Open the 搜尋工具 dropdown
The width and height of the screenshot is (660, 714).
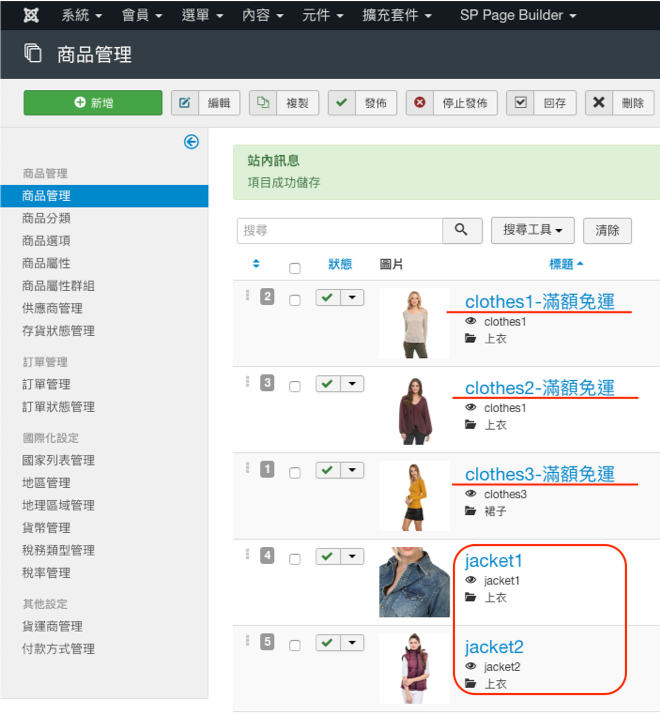tap(532, 230)
